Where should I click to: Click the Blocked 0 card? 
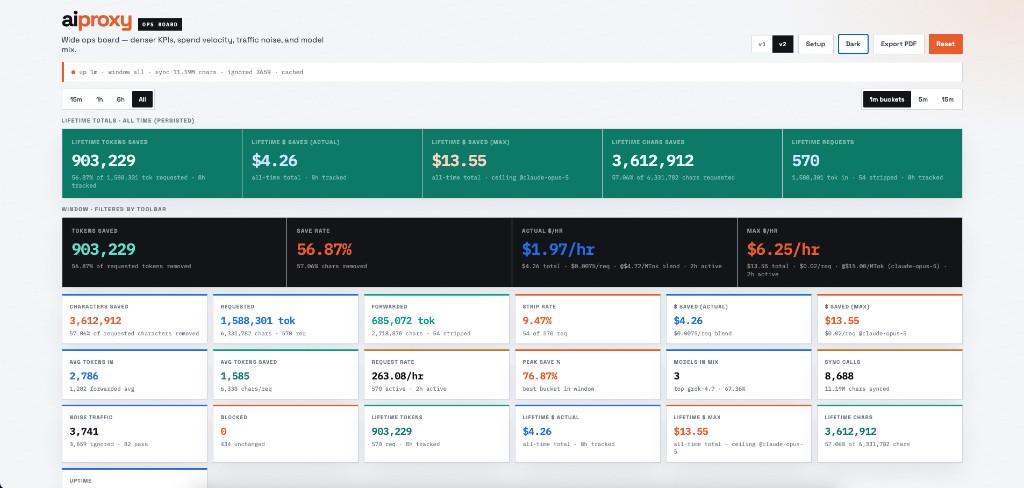coord(285,434)
